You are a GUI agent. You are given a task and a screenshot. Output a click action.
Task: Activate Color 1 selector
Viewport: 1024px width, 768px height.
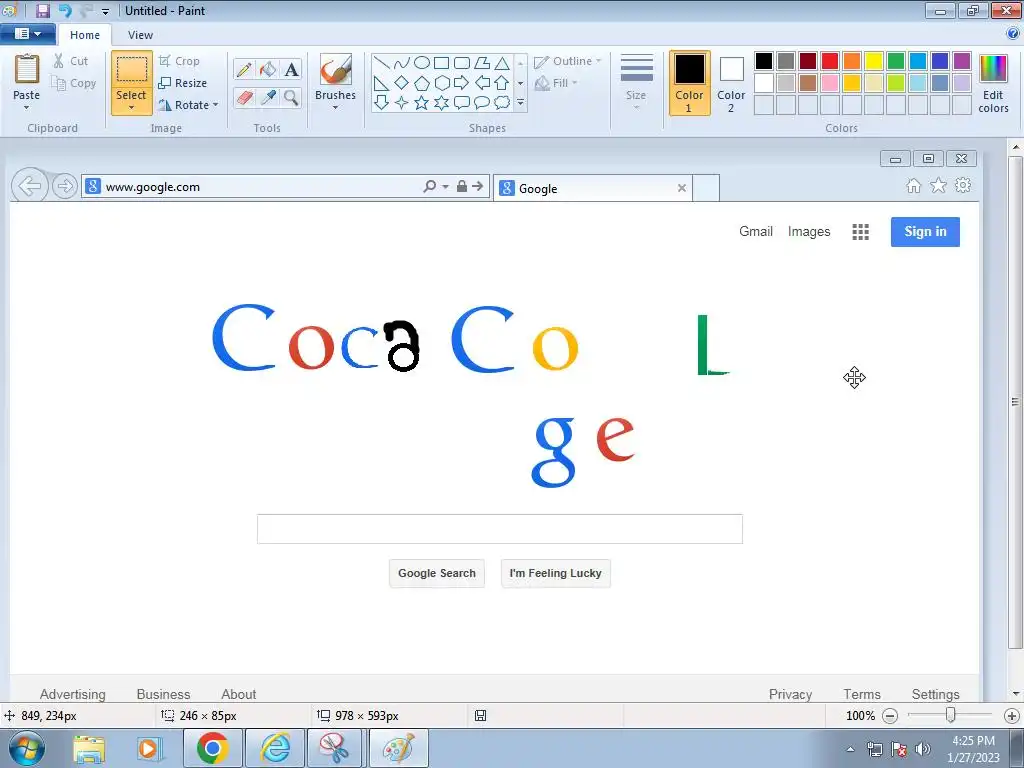689,83
